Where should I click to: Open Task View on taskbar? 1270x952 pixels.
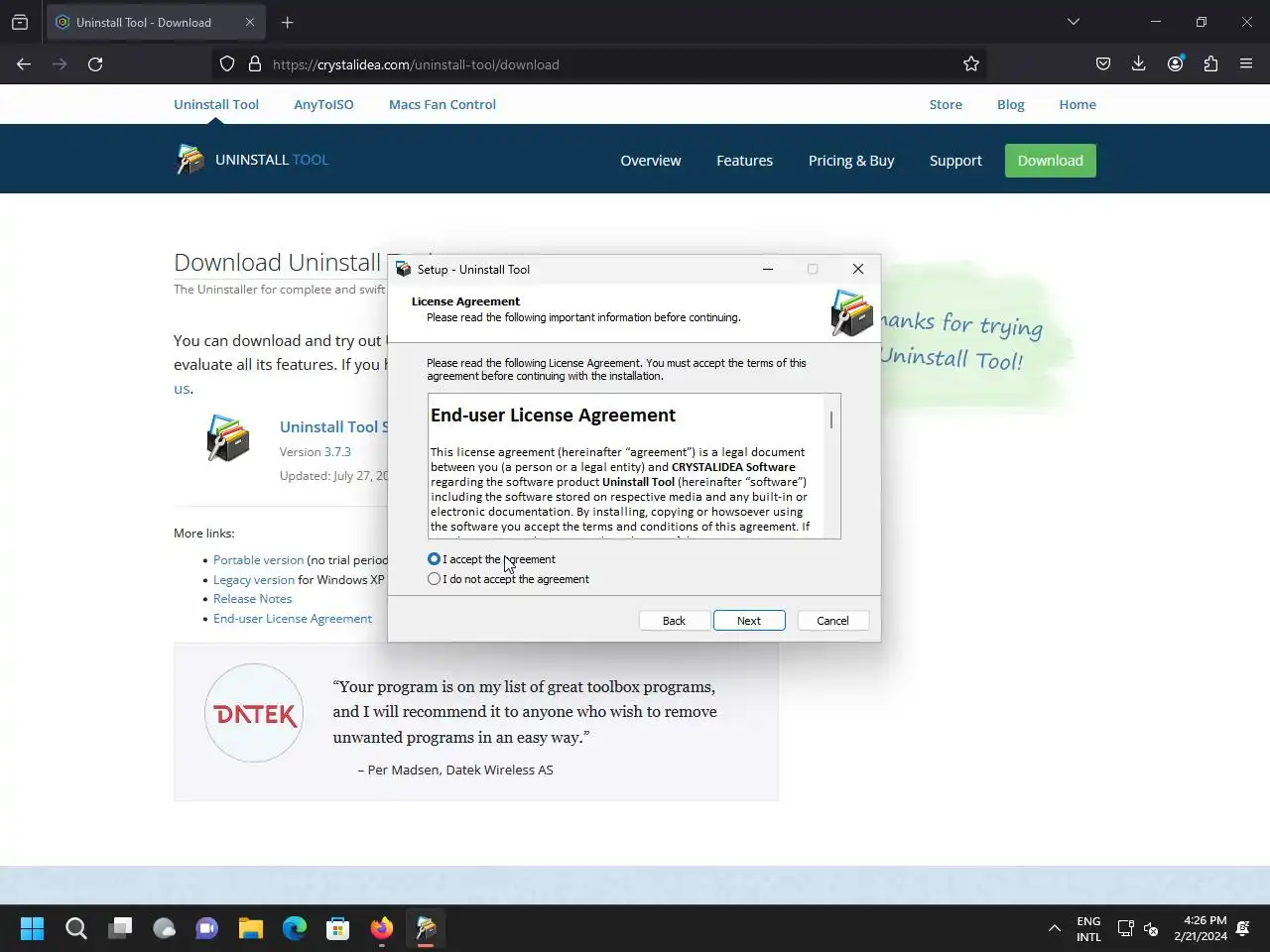(x=120, y=928)
